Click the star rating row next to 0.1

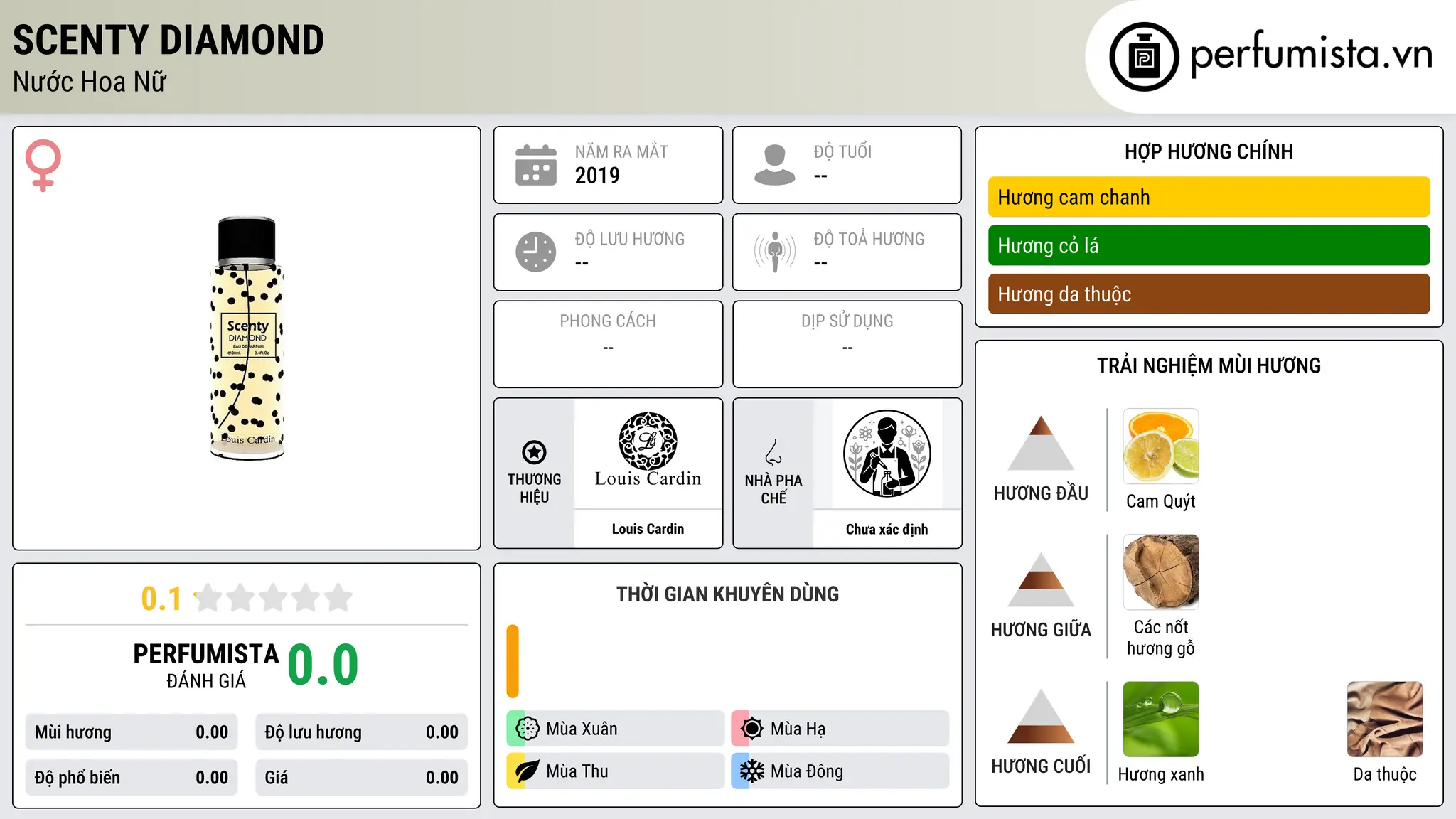pyautogui.click(x=273, y=598)
